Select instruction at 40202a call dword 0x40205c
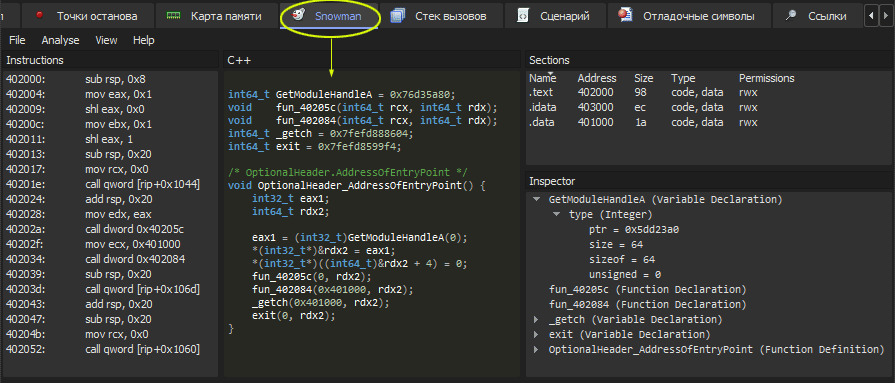 click(111, 229)
